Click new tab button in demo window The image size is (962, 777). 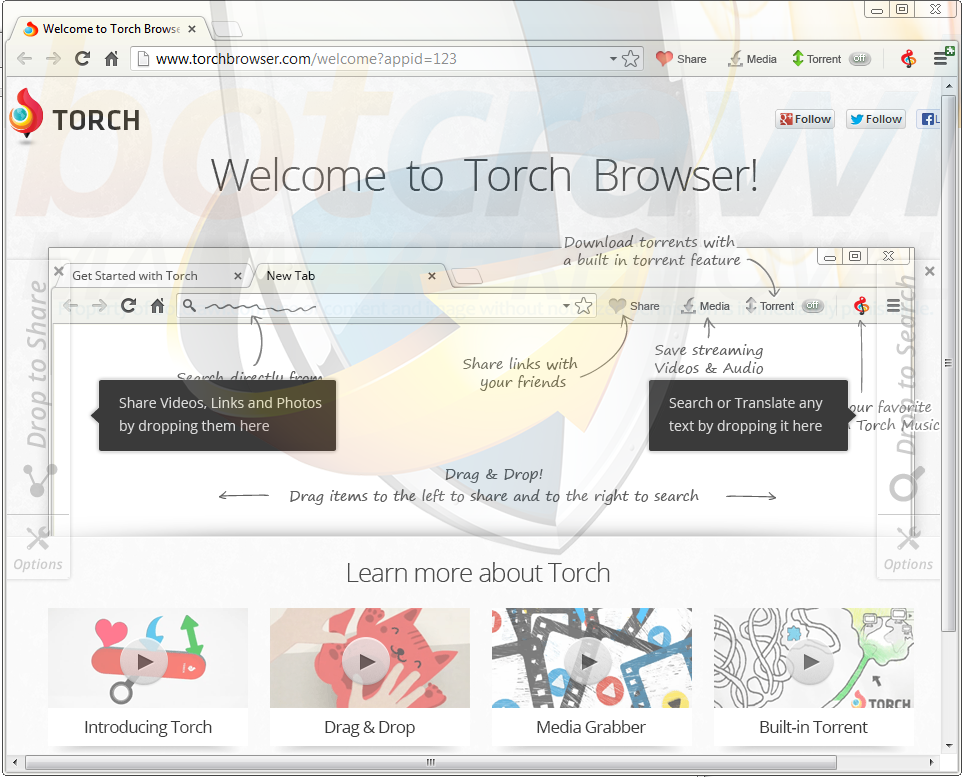(468, 276)
